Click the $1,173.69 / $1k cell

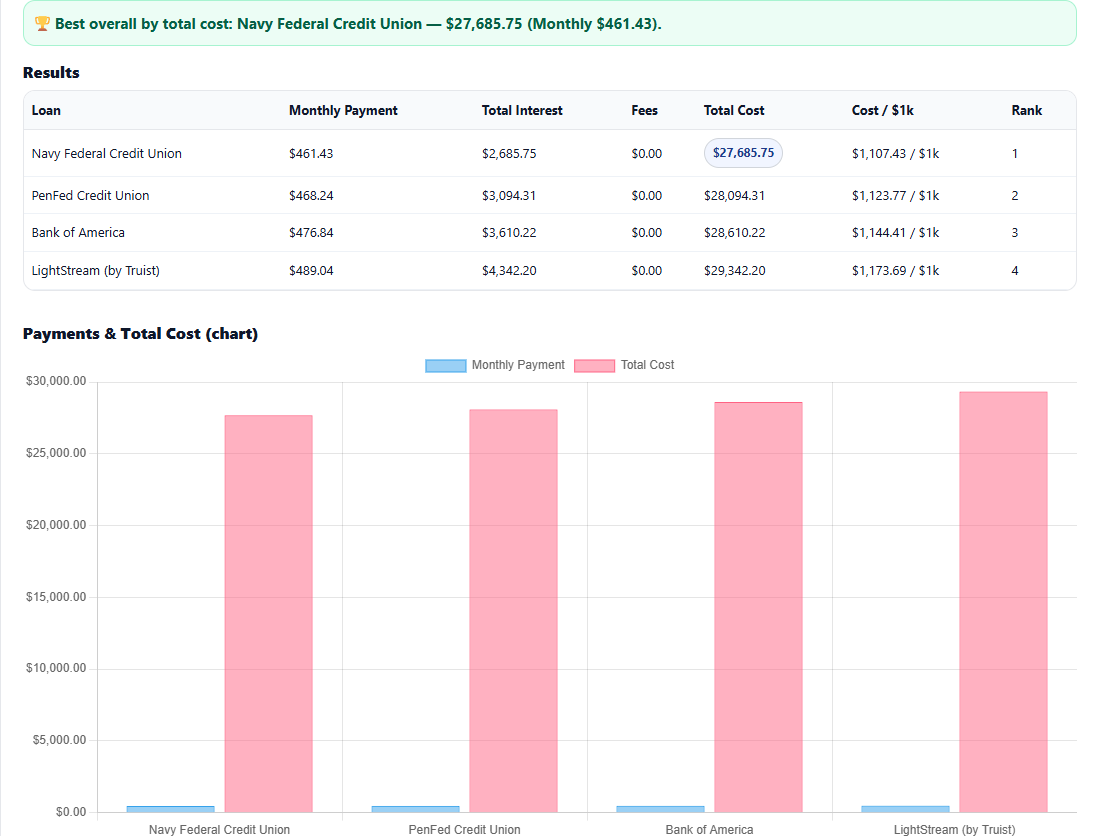[x=896, y=270]
